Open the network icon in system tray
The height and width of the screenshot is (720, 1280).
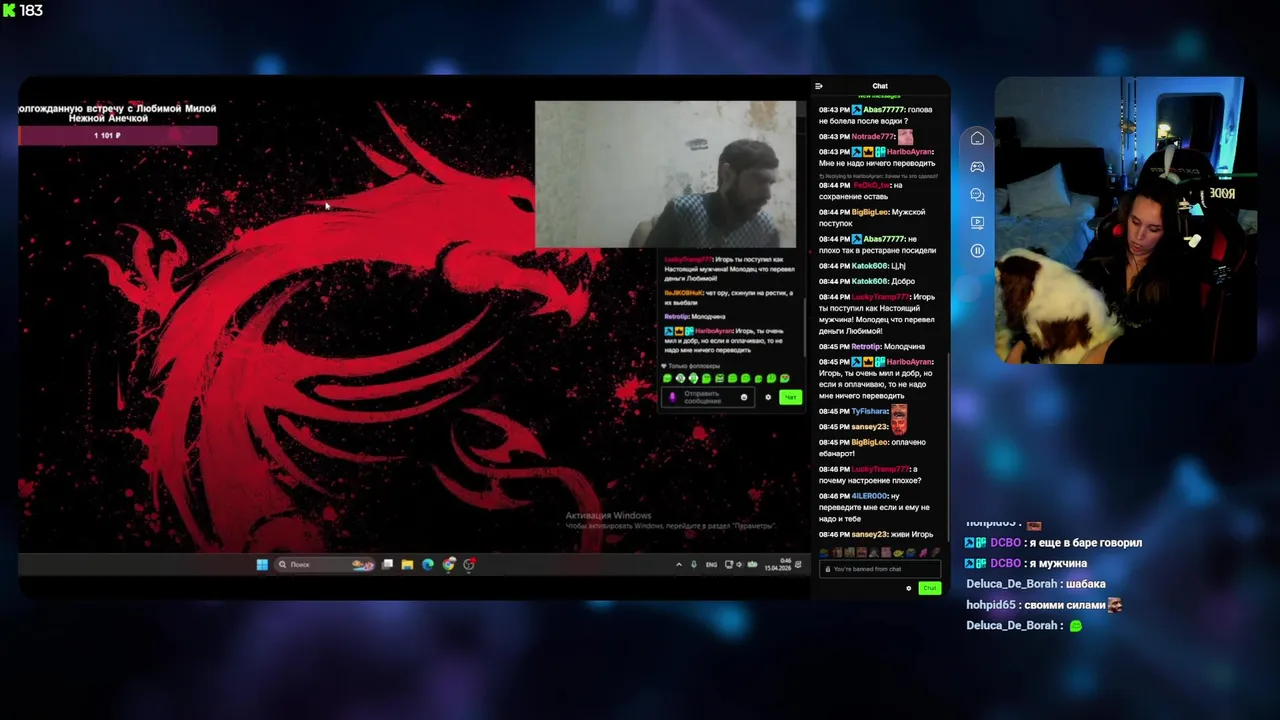pyautogui.click(x=729, y=564)
